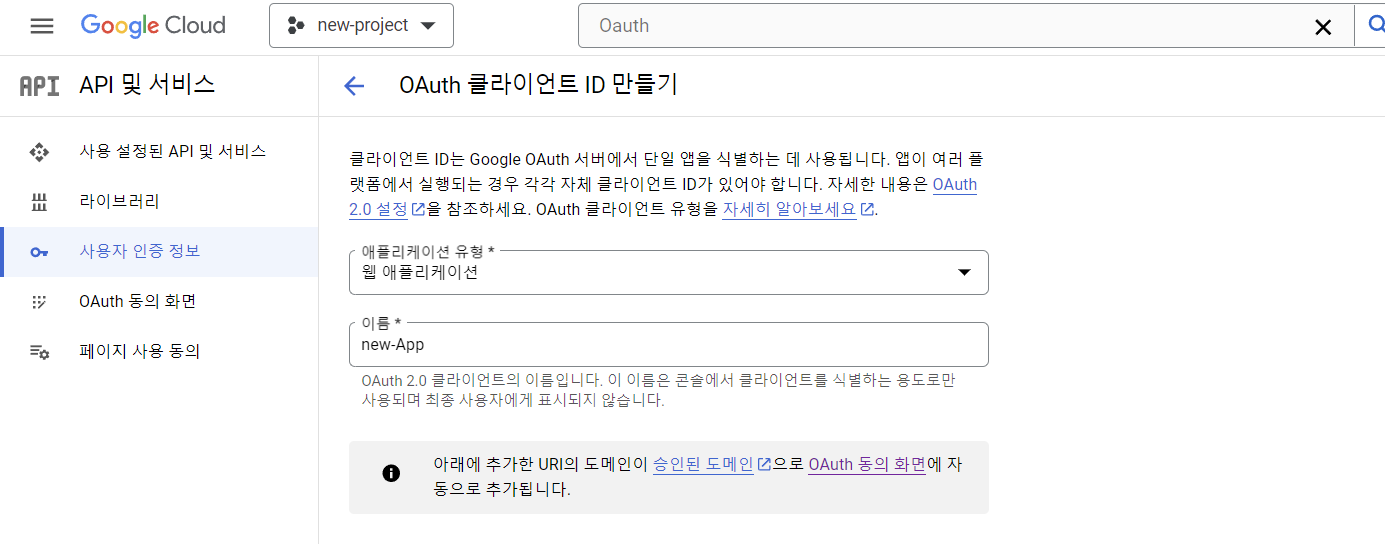Click the 페이지 사용 동의 settings icon

[x=39, y=352]
